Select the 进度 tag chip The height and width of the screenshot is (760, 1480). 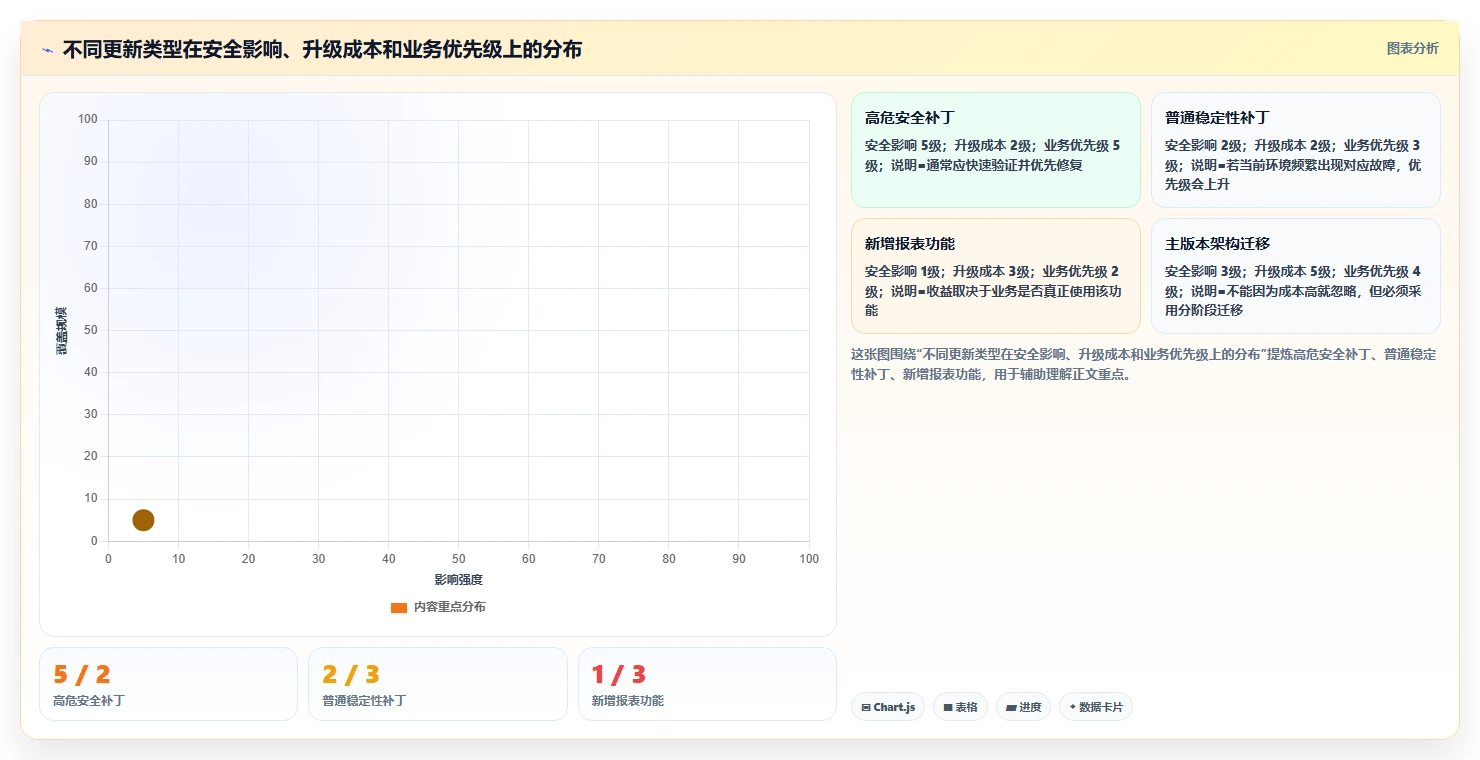coord(1023,707)
